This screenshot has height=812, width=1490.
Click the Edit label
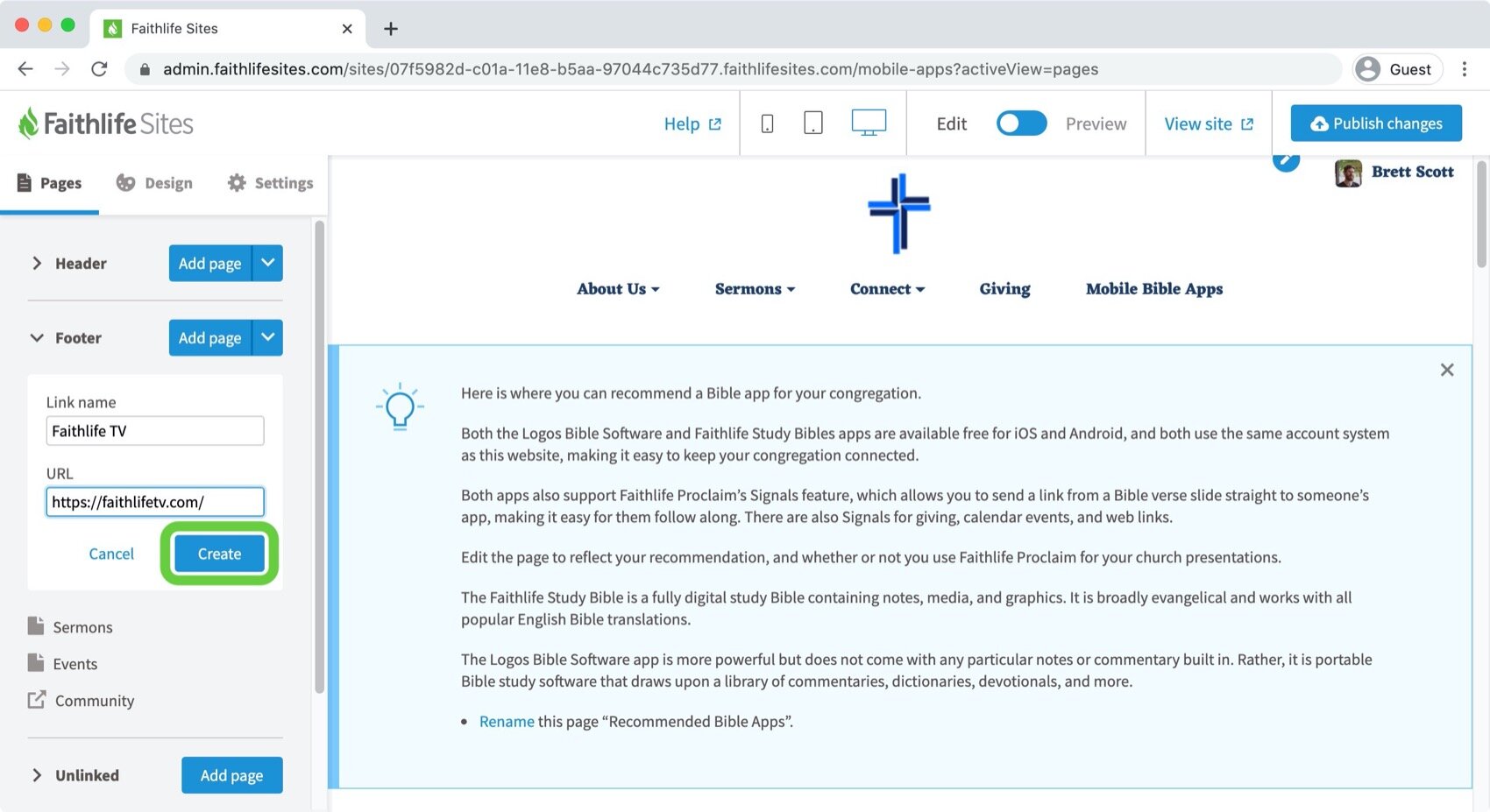coord(951,124)
